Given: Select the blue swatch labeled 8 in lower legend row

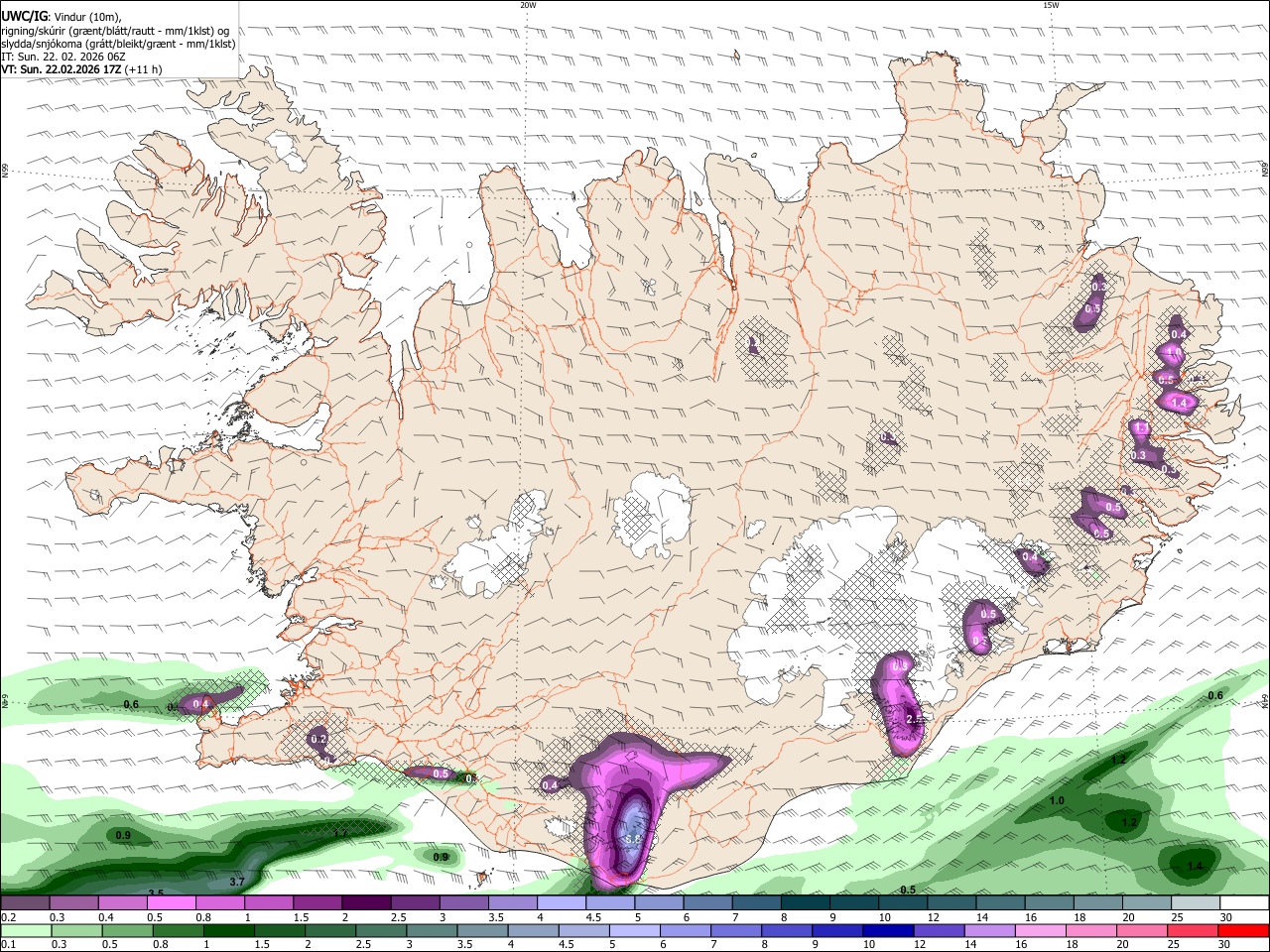Looking at the screenshot, I should pyautogui.click(x=788, y=931).
